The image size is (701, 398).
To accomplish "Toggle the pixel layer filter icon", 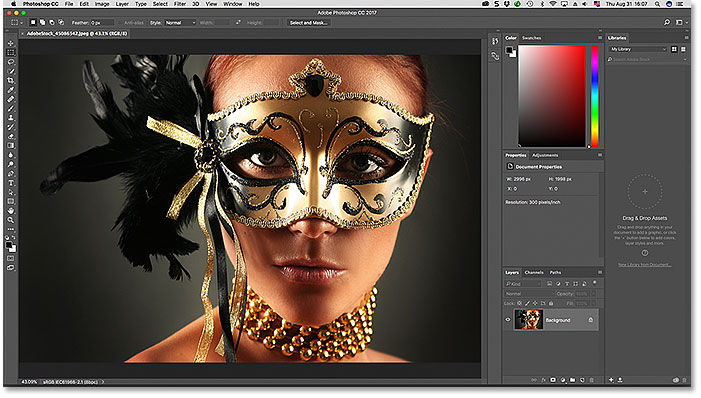I will [x=549, y=284].
